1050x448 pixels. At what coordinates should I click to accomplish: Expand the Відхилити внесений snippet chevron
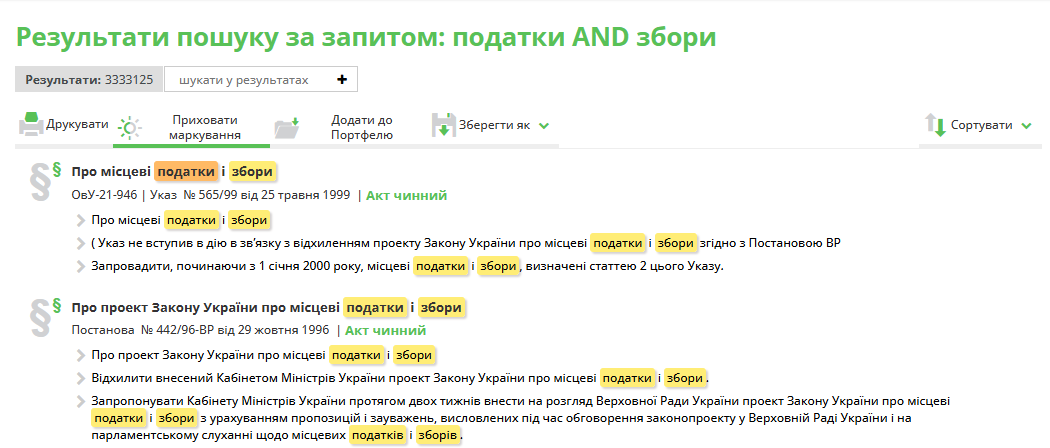tap(81, 378)
